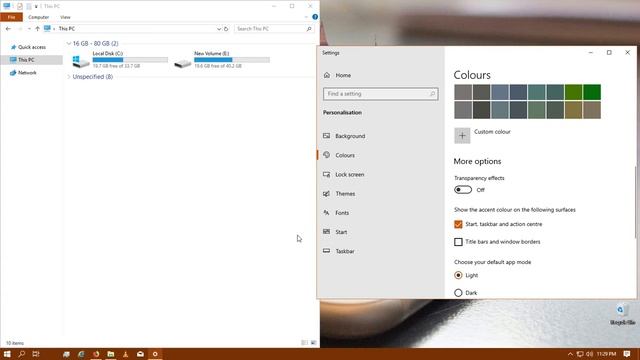Viewport: 640px width, 360px height.
Task: Refresh the This PC address bar
Action: point(226,29)
